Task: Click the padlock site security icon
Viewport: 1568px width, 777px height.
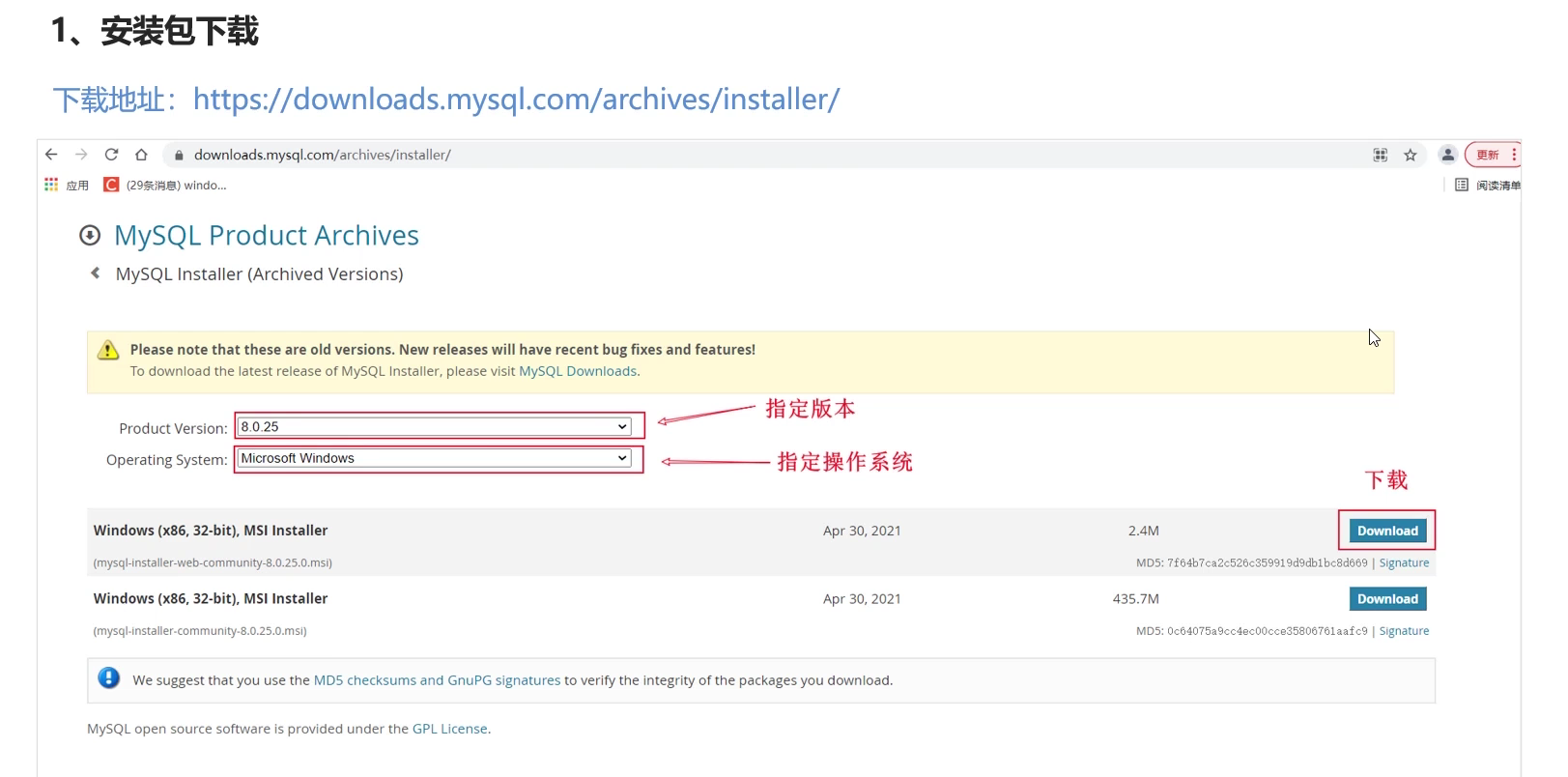Action: point(179,155)
